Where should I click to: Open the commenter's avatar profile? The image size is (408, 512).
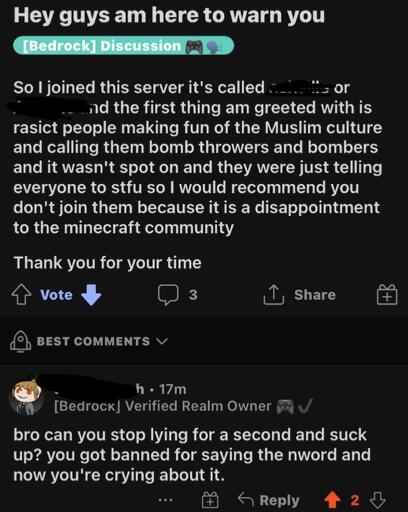point(27,397)
